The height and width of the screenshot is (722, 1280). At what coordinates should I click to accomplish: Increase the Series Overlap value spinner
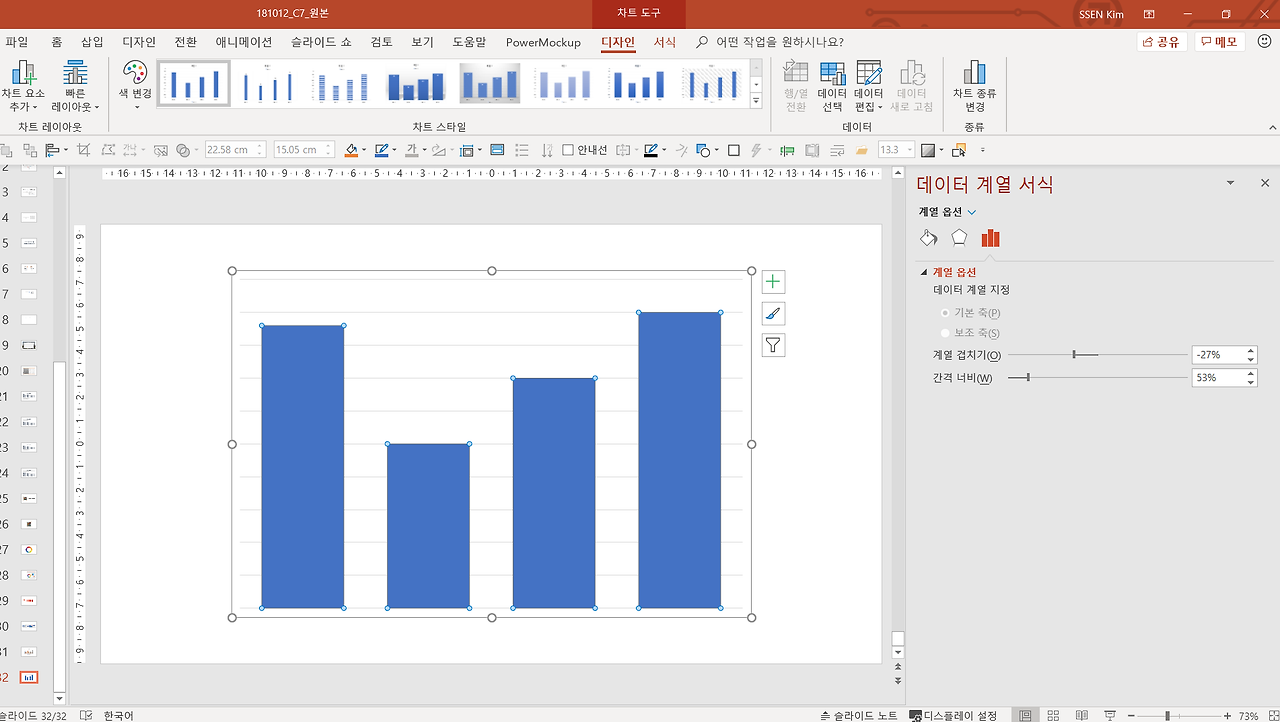(x=1251, y=351)
